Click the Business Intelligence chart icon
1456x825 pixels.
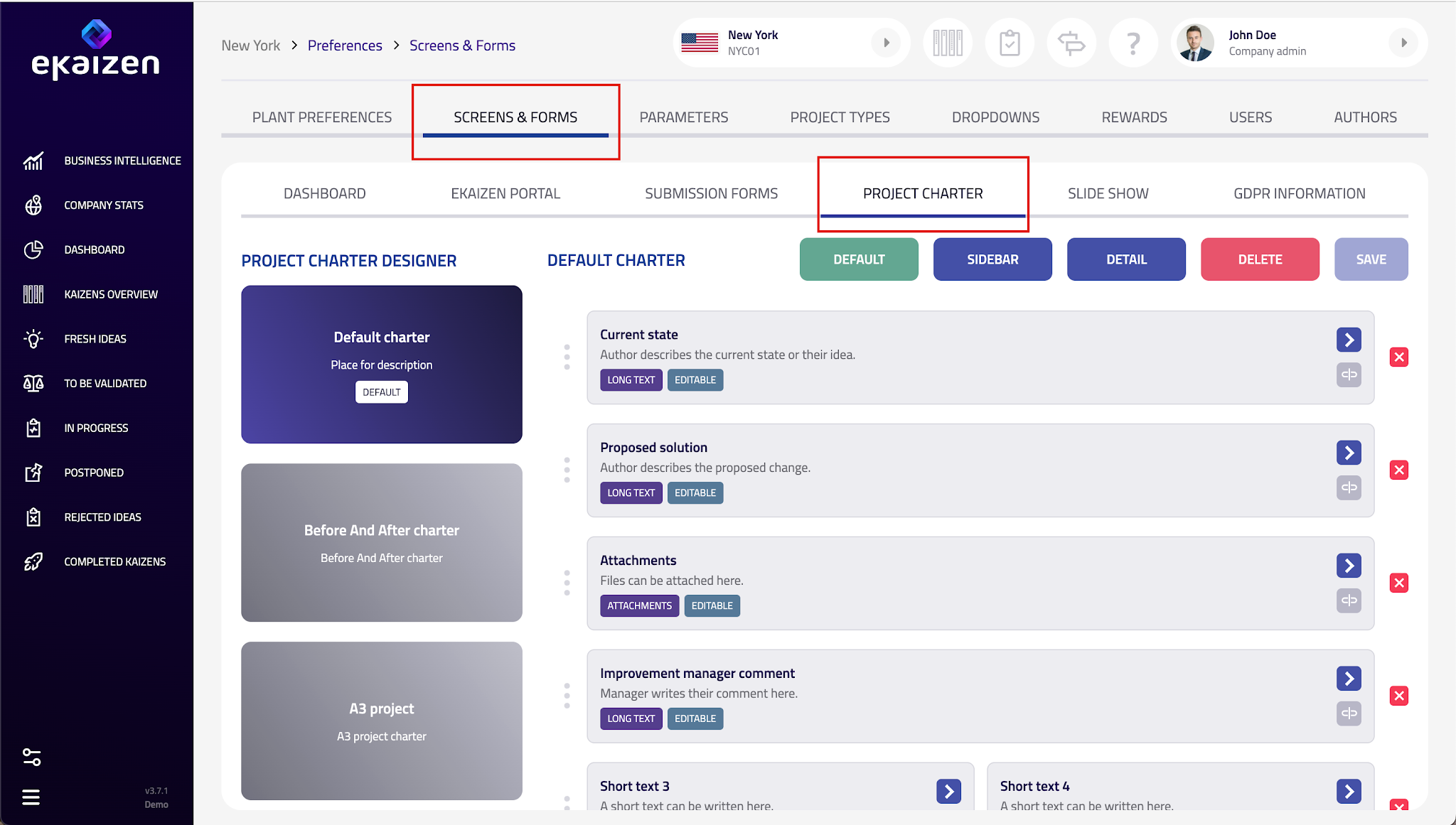33,161
